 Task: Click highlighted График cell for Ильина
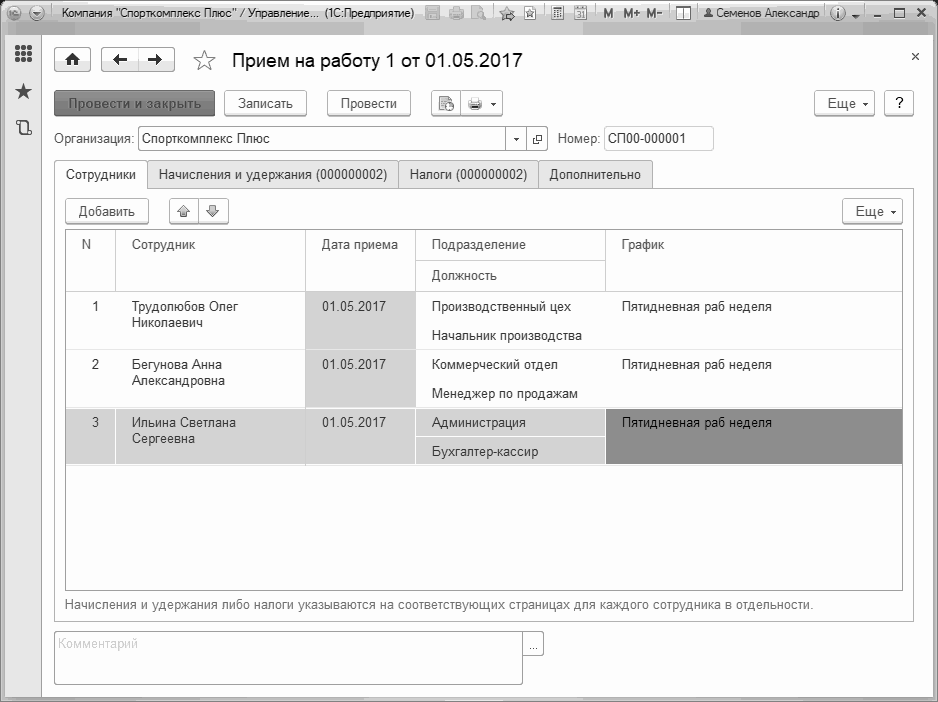754,436
